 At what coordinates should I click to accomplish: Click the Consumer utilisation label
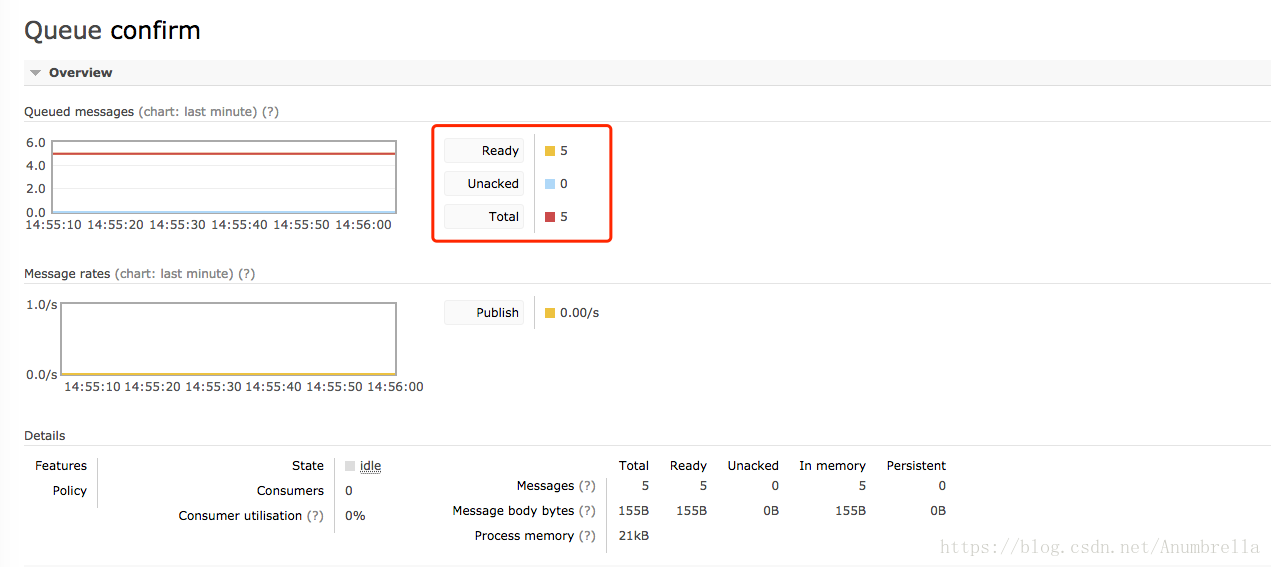240,516
